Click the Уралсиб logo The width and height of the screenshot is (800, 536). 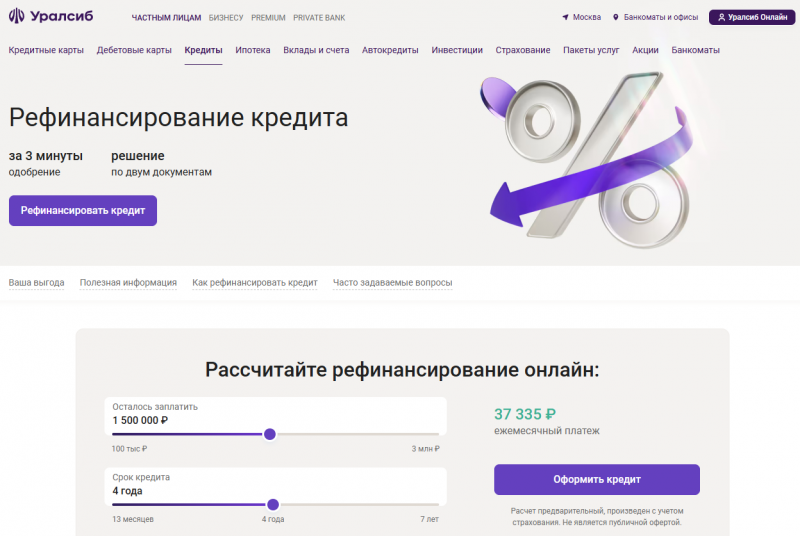[x=51, y=16]
